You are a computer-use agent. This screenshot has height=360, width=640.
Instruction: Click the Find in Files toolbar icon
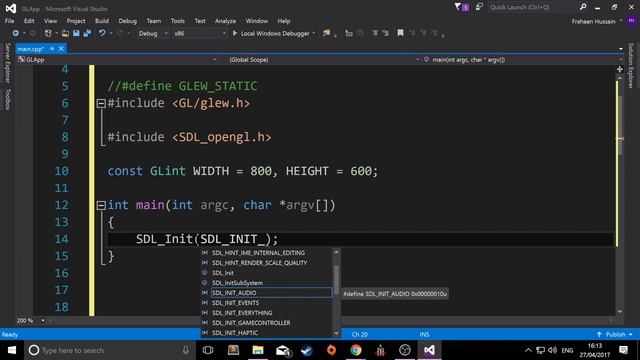point(326,33)
